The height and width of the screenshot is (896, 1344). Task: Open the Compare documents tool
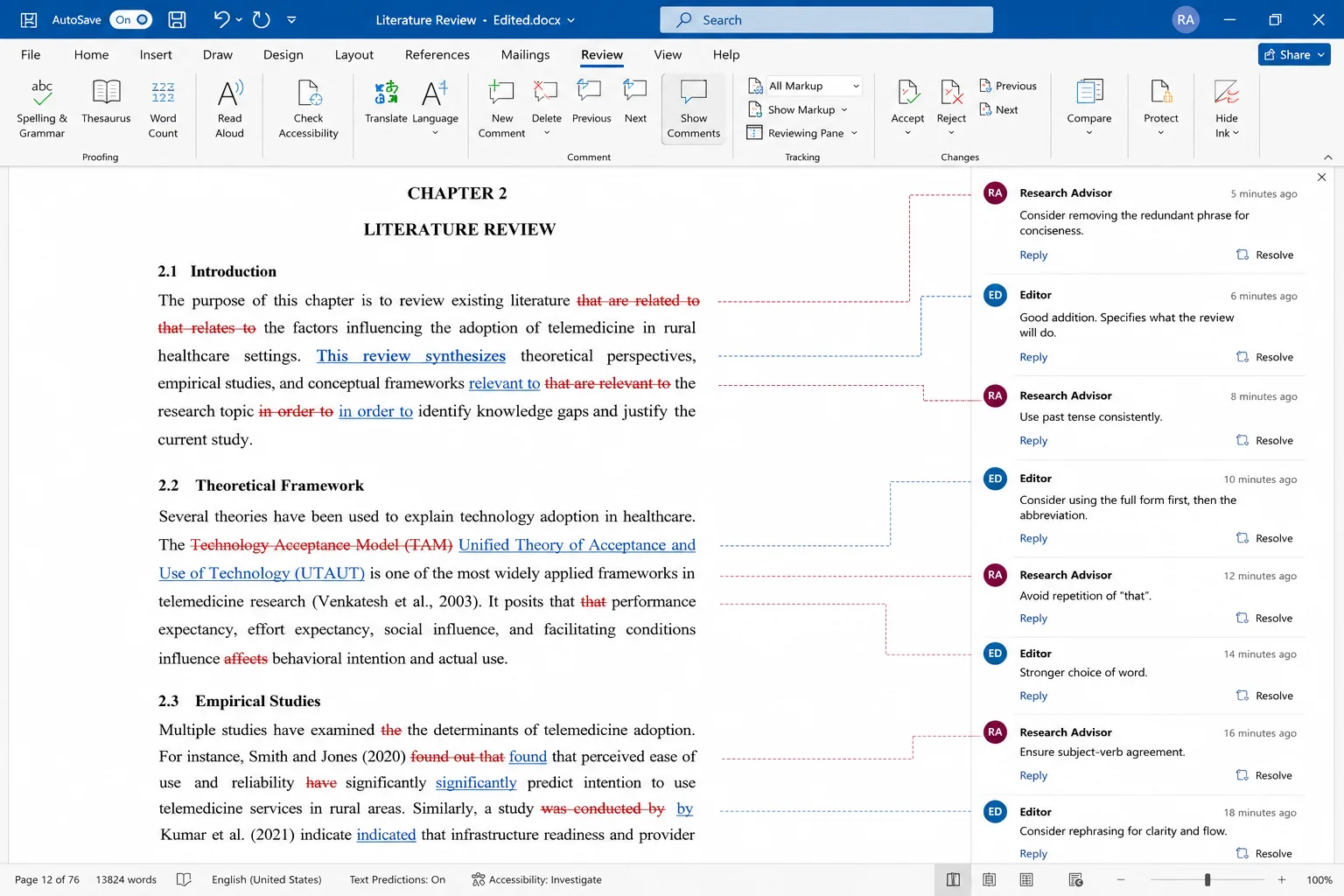(x=1089, y=107)
